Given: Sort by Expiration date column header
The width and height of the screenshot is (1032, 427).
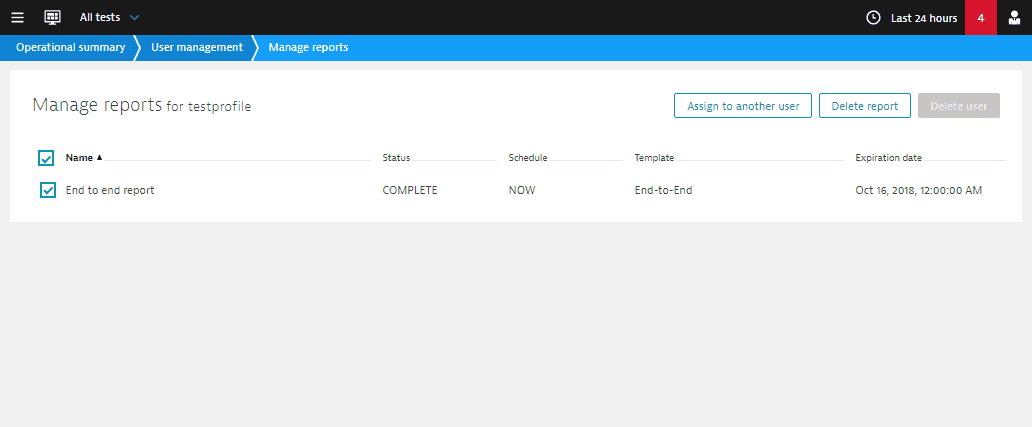Looking at the screenshot, I should point(889,158).
